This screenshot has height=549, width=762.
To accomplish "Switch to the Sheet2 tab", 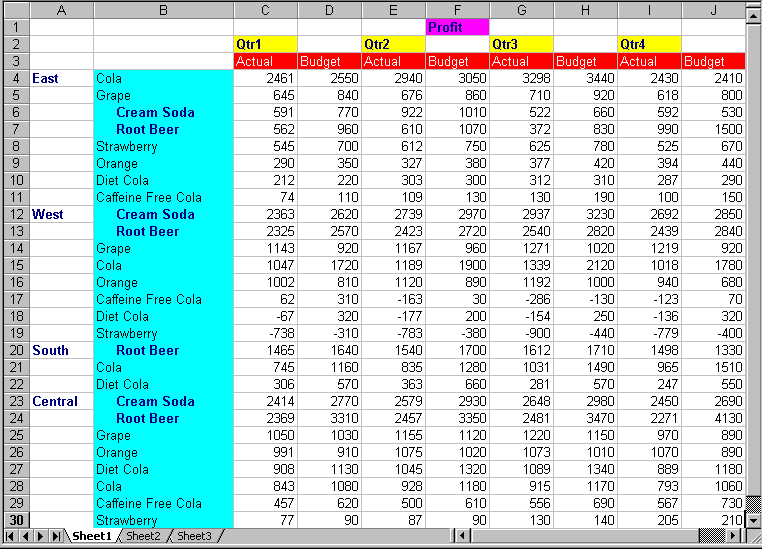I will click(143, 537).
